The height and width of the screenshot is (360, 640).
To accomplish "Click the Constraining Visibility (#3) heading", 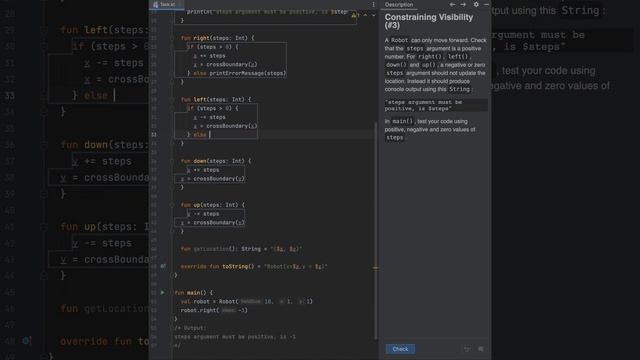I will (x=429, y=21).
